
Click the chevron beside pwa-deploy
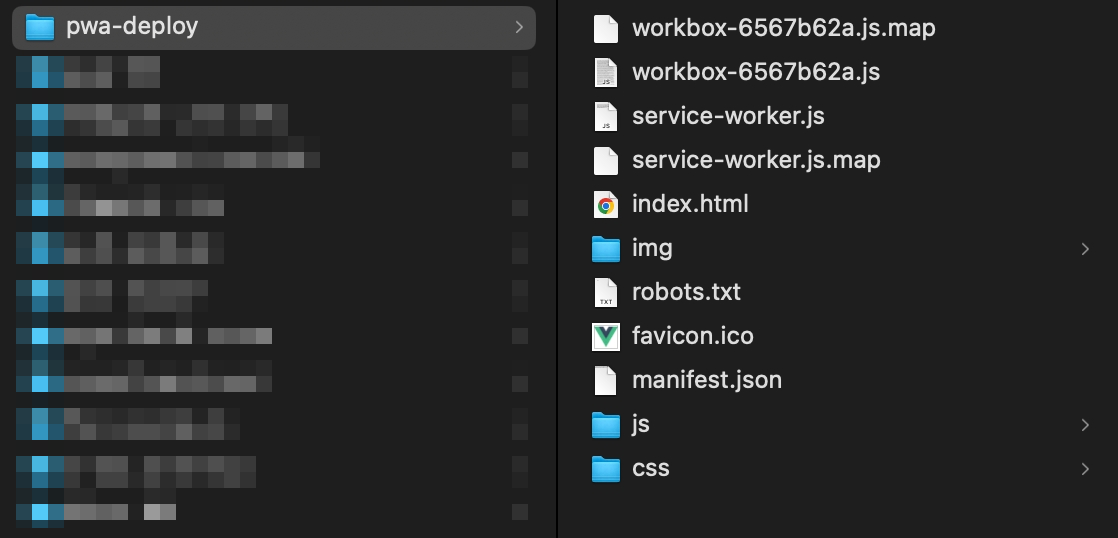point(518,28)
